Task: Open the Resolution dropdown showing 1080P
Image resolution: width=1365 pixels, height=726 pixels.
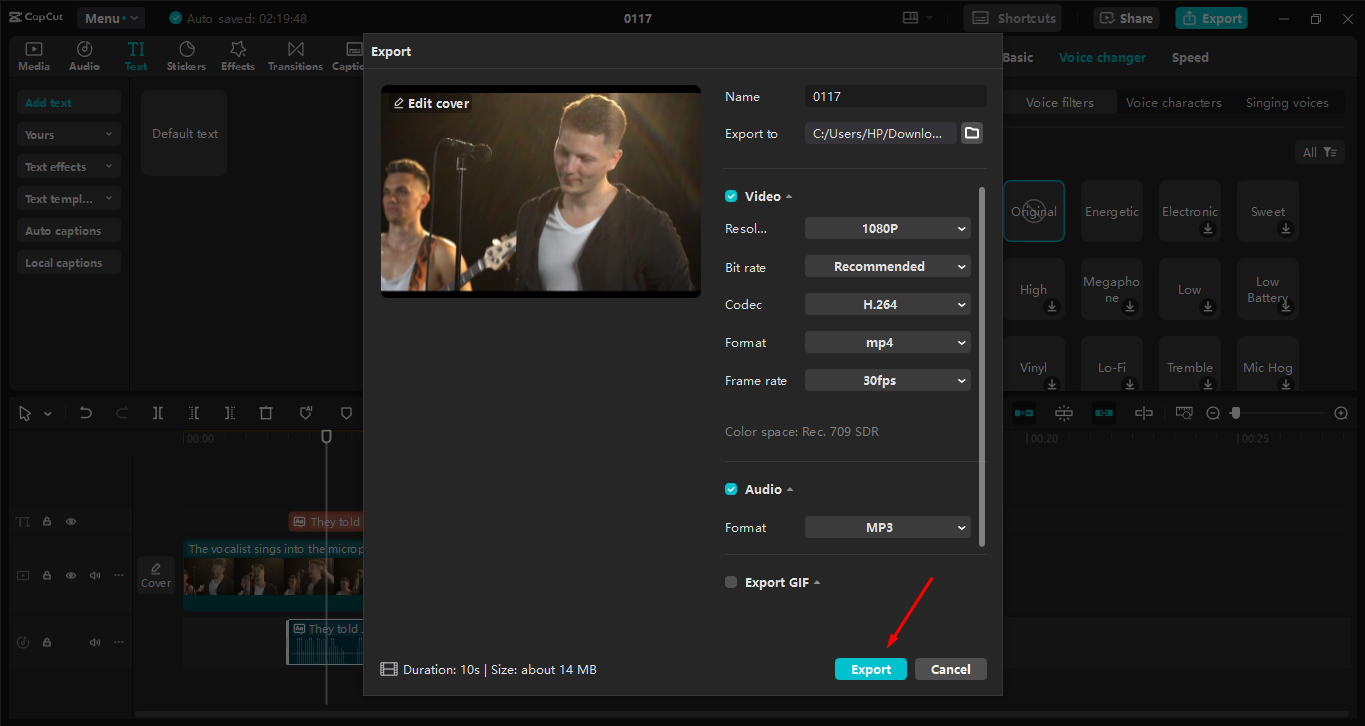Action: coord(887,228)
